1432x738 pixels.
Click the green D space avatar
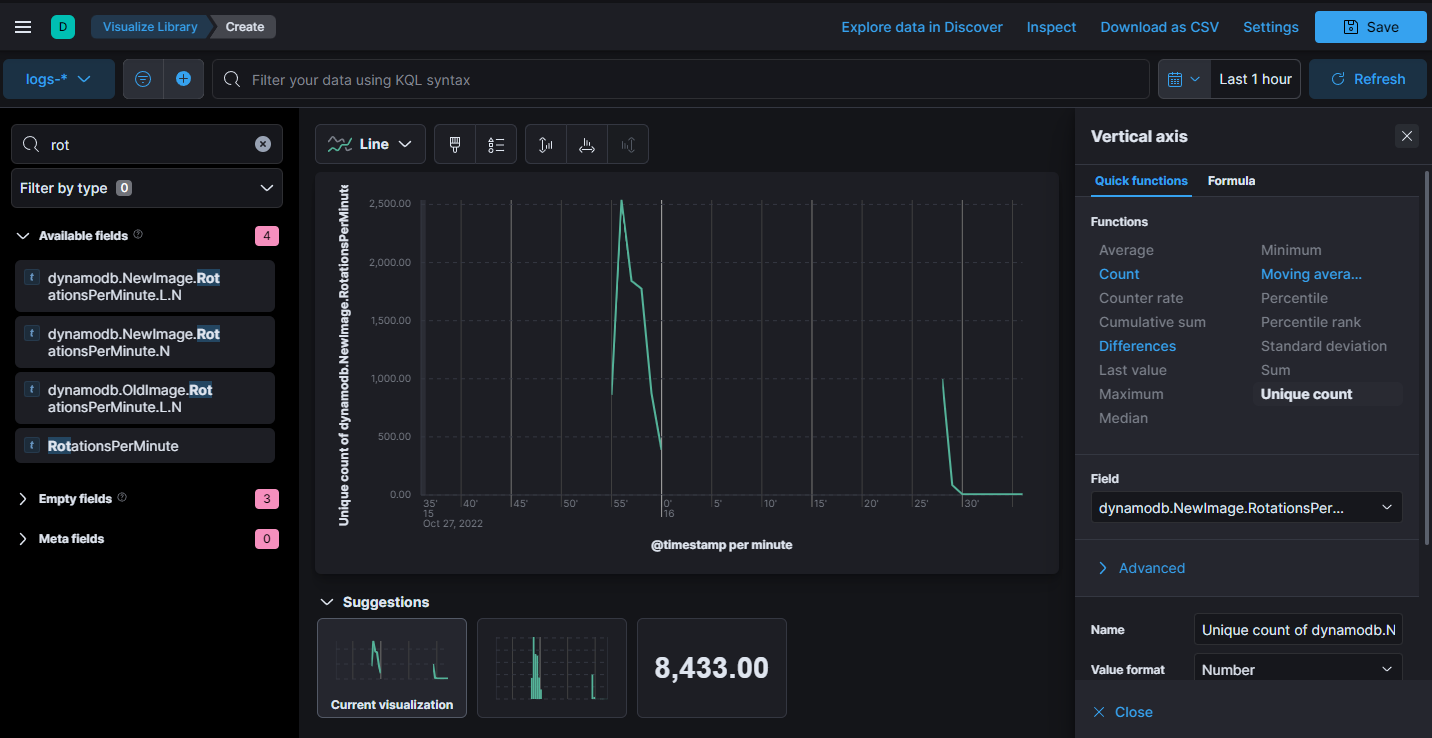(x=63, y=27)
